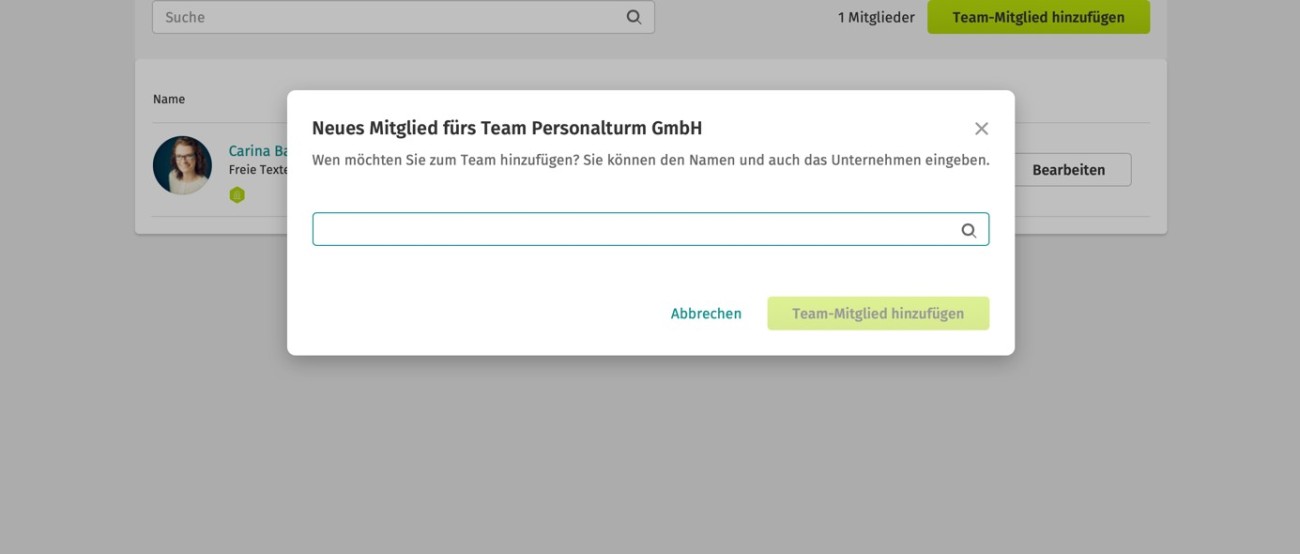Click the '1 Mitglieder' count text
The height and width of the screenshot is (554, 1300).
click(x=876, y=17)
